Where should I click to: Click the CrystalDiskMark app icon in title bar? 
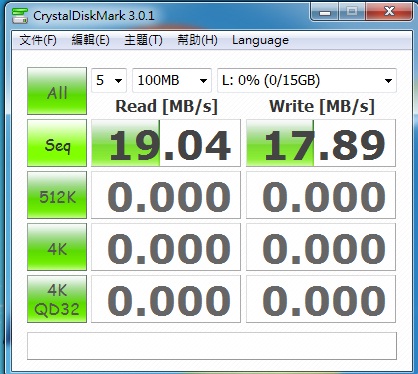(20, 15)
